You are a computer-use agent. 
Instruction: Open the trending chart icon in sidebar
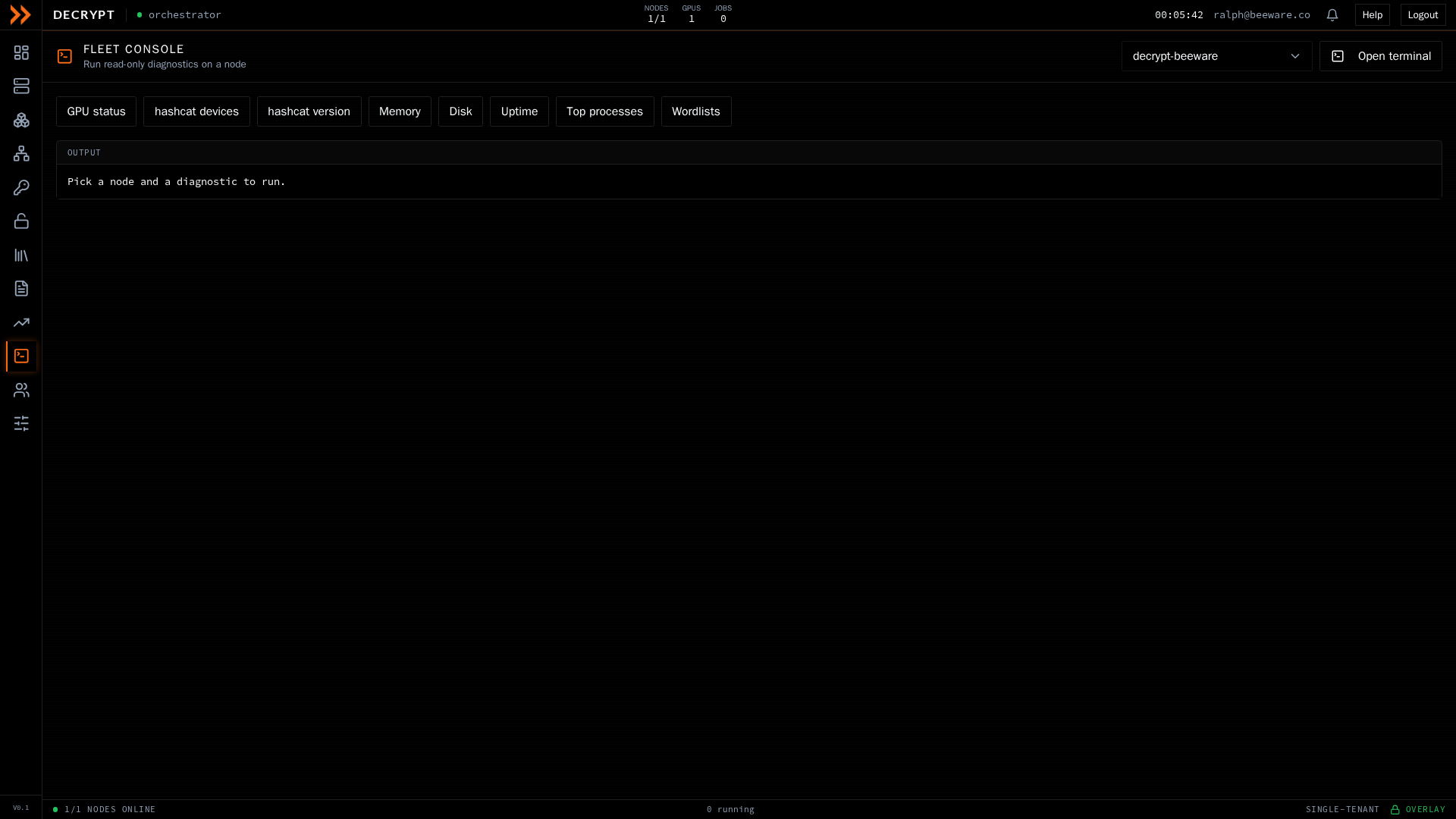pyautogui.click(x=21, y=322)
